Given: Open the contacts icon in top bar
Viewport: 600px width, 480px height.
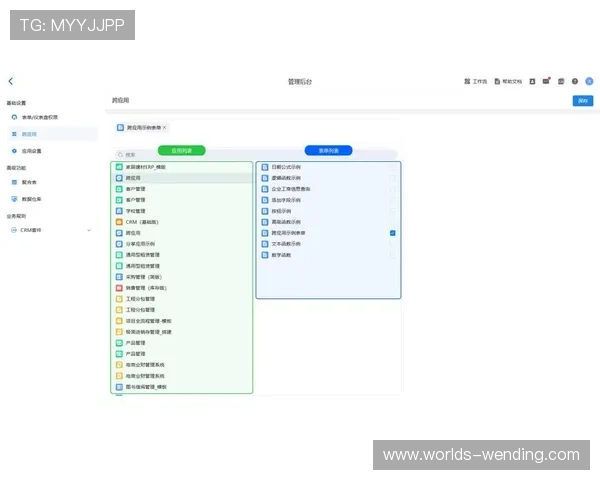Looking at the screenshot, I should click(532, 81).
